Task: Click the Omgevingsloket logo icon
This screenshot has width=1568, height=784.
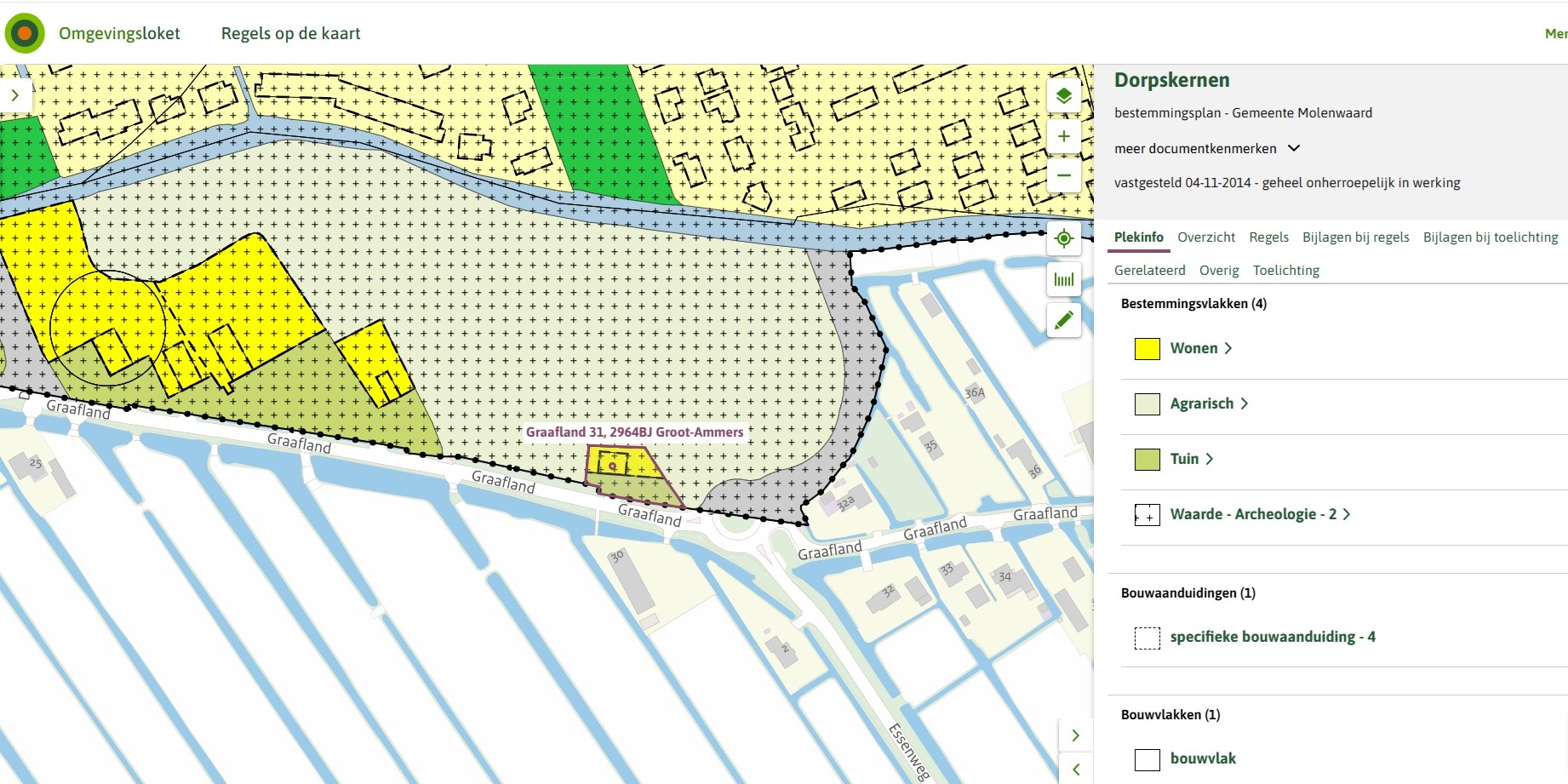Action: tap(25, 34)
